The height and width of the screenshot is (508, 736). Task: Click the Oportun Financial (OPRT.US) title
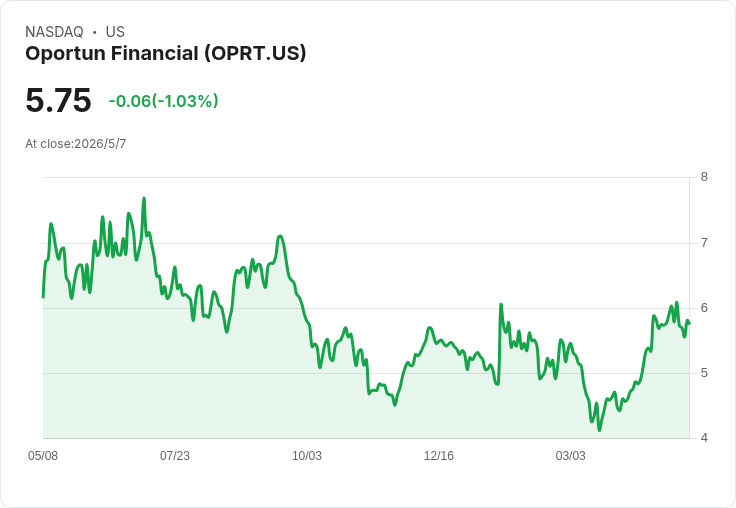click(x=166, y=53)
